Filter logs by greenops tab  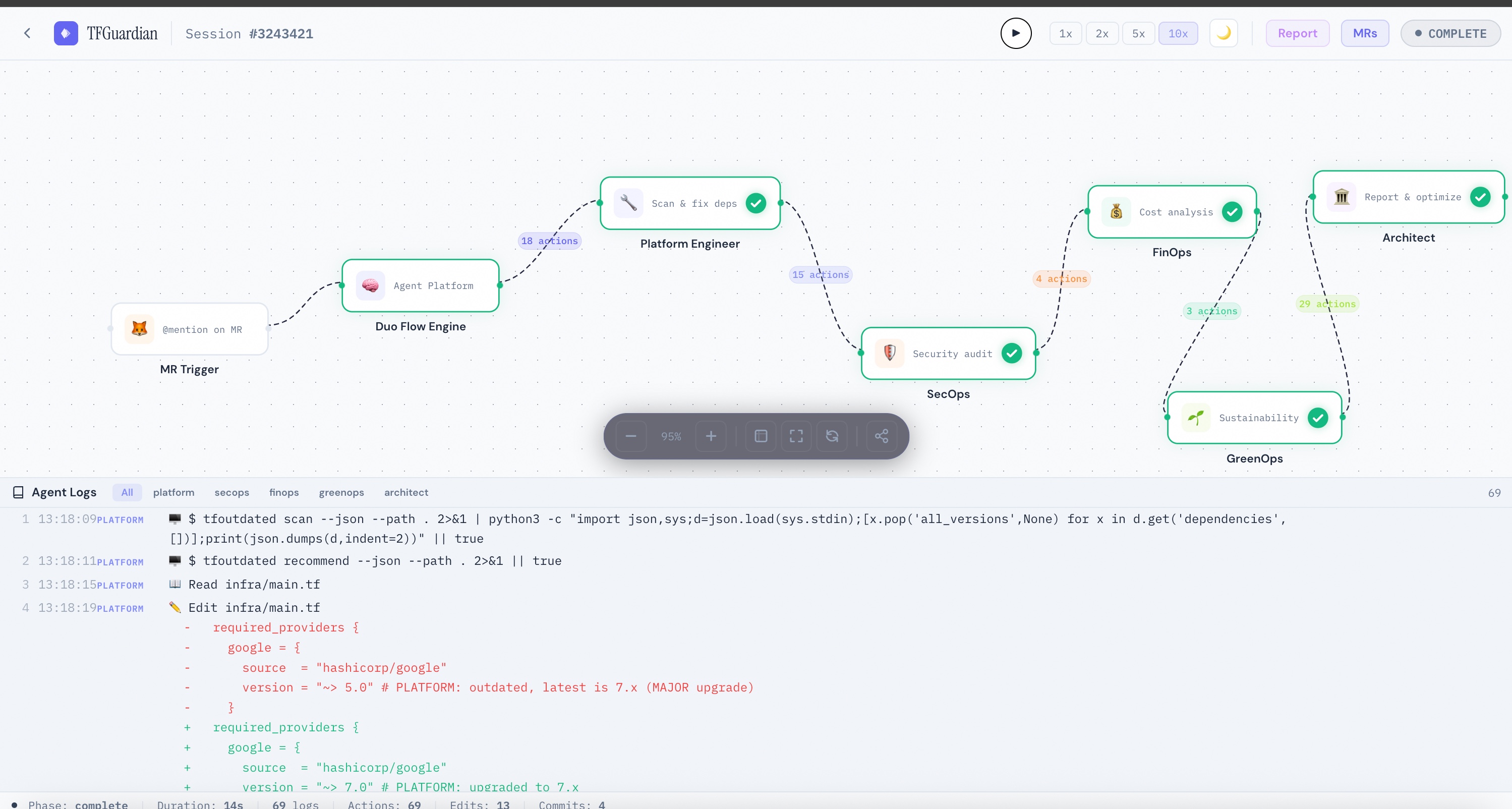point(341,493)
